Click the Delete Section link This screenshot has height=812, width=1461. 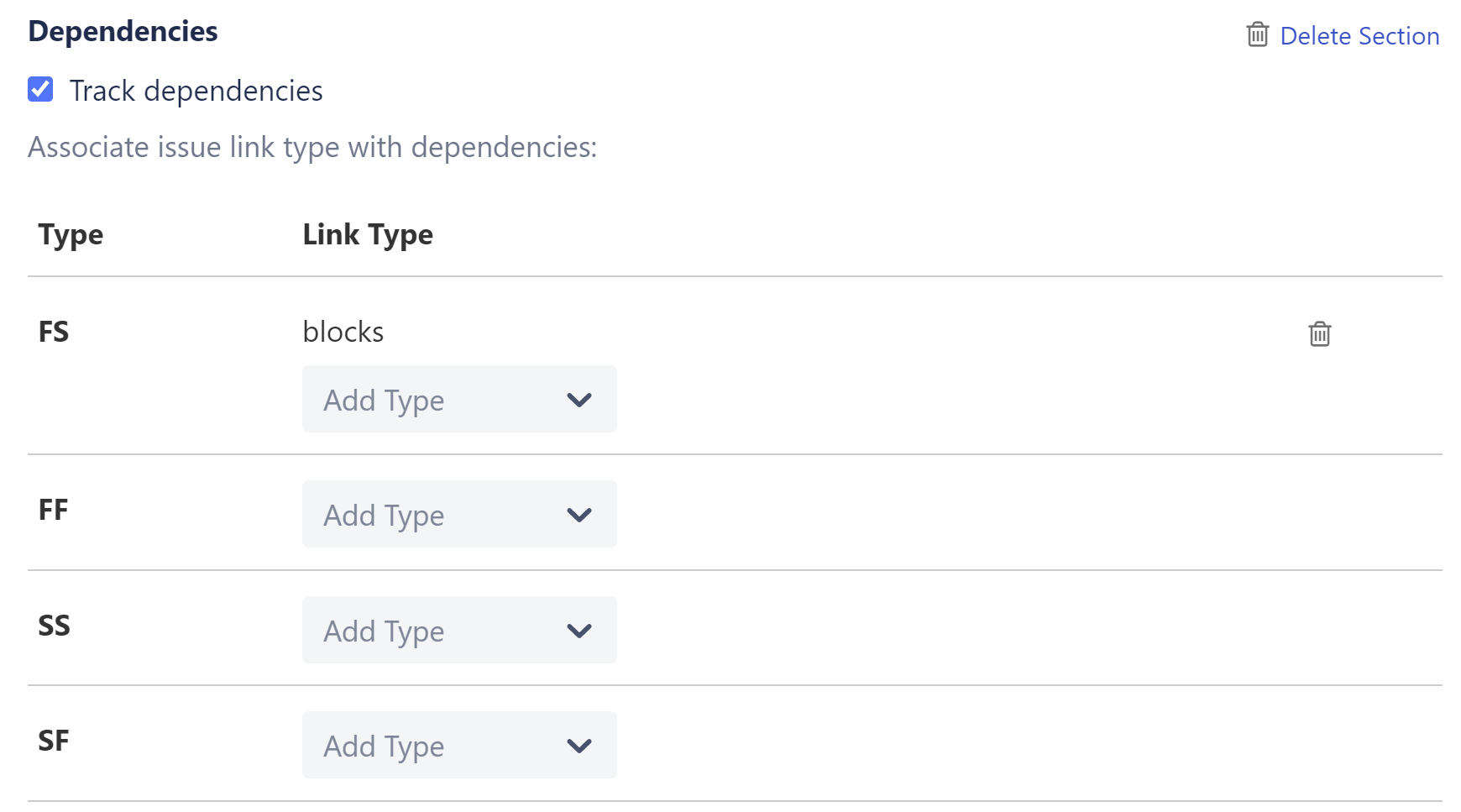[1360, 35]
